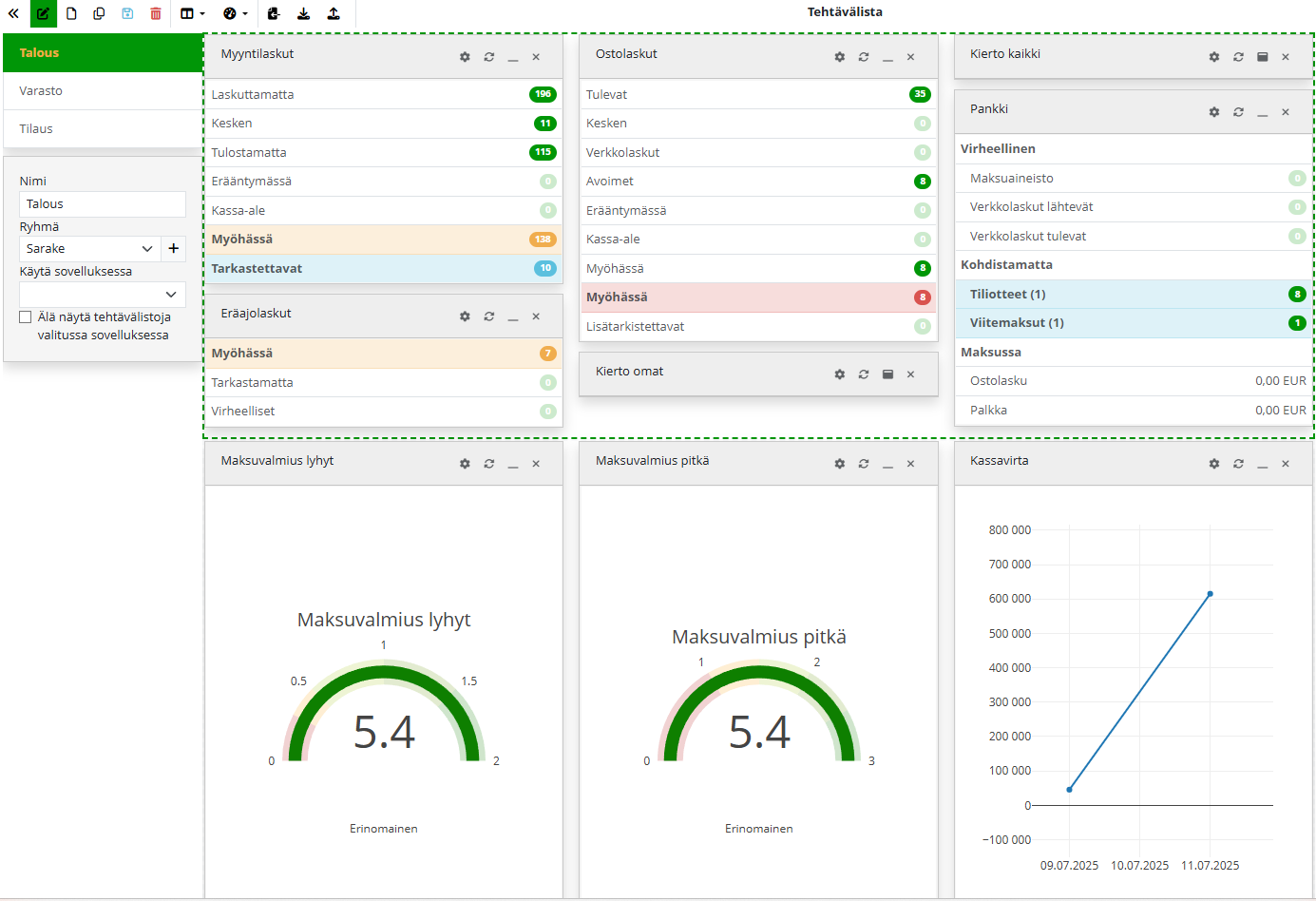Click the download icon in the toolbar

click(x=303, y=13)
